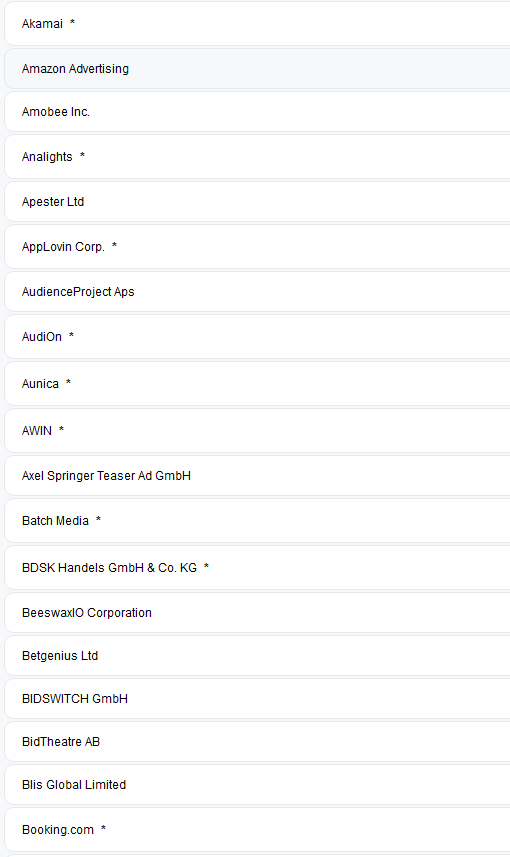Expand Amobee Inc. vendor details
This screenshot has width=510, height=857.
tap(257, 112)
